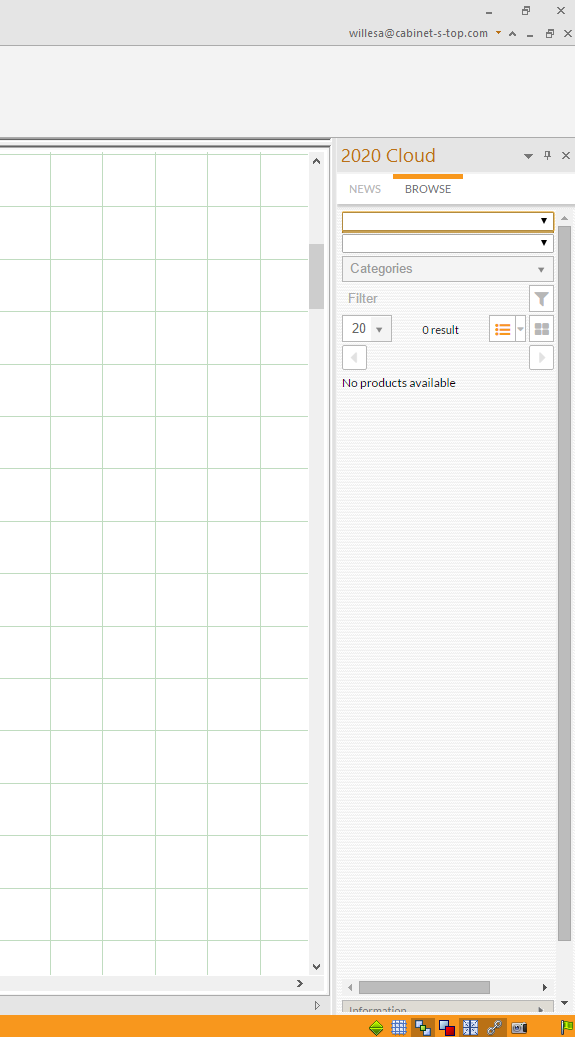The height and width of the screenshot is (1037, 575).
Task: Click the chain link icon in status bar
Action: [494, 1028]
